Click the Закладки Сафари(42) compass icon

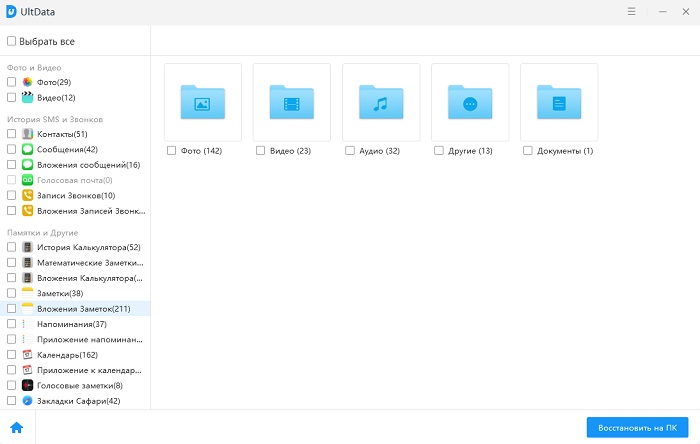tap(28, 401)
